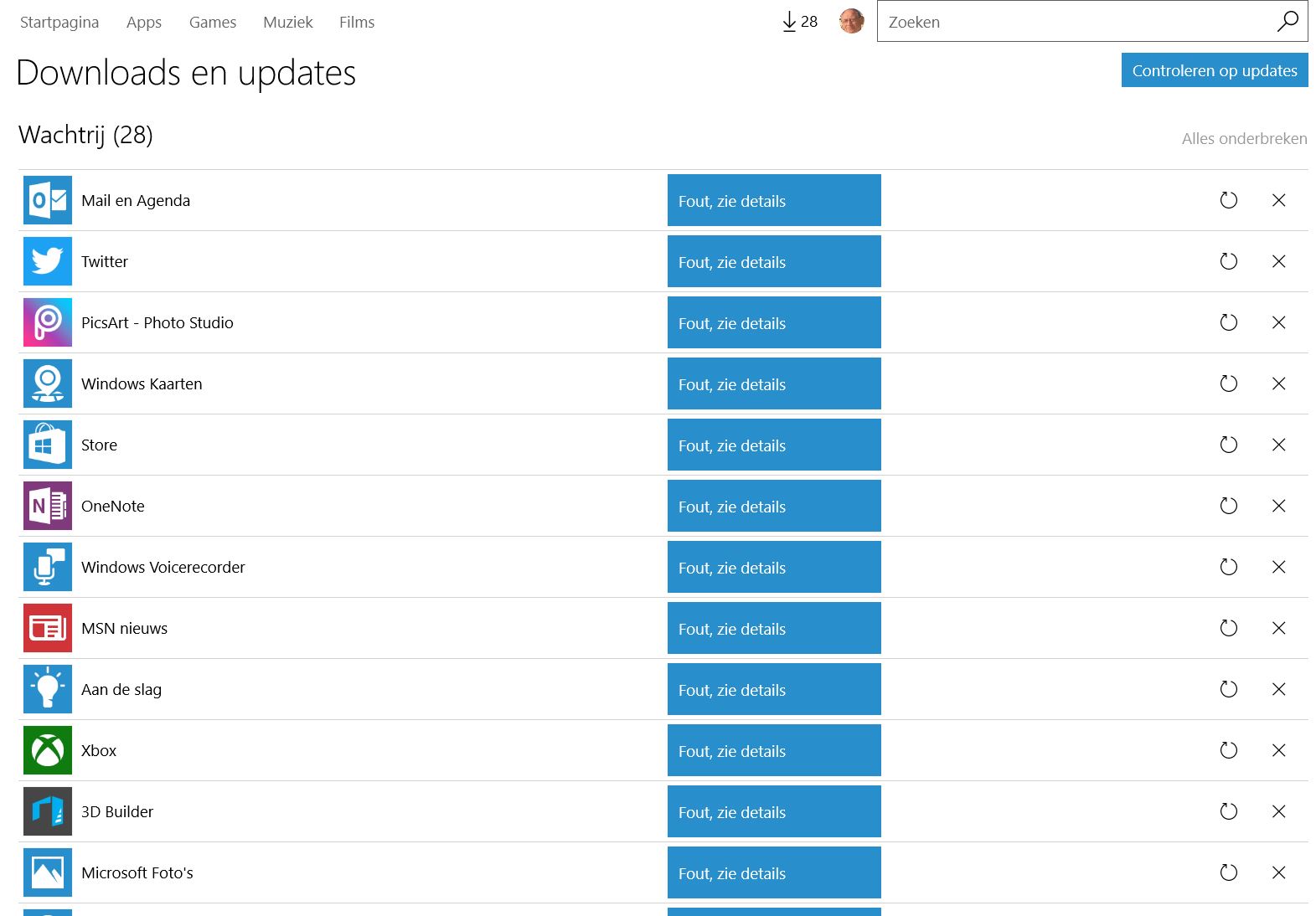View error details for Windows Voicerecorder

pos(774,567)
